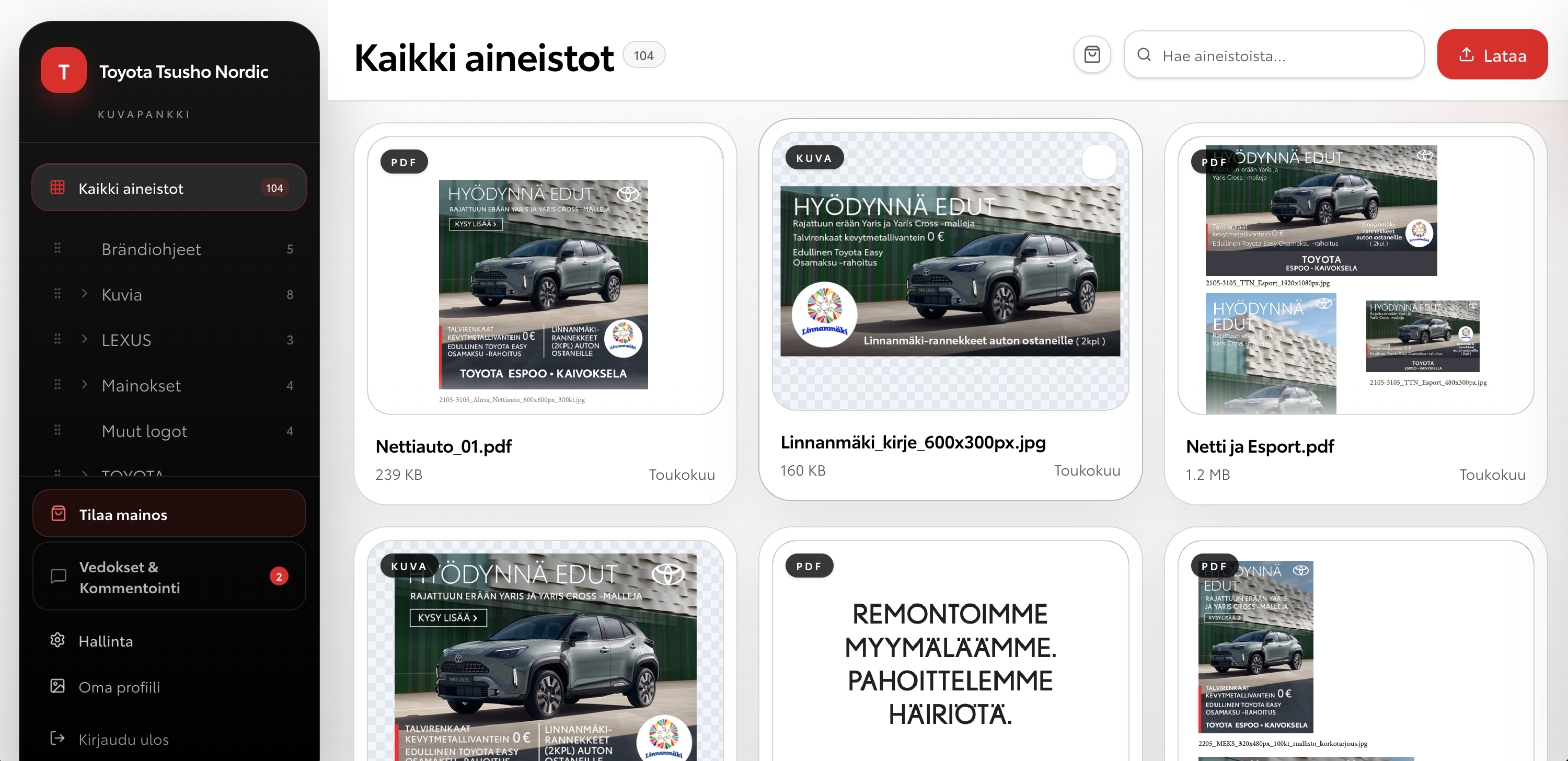1568x761 pixels.
Task: Open the Brändiohjeet folder
Action: tap(151, 249)
